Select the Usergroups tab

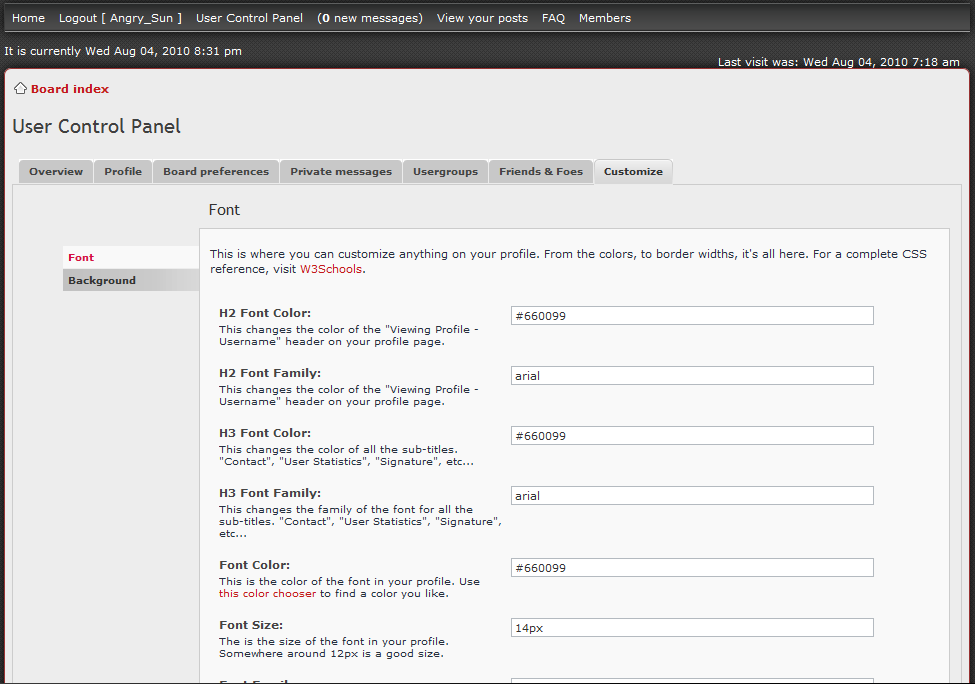click(x=445, y=172)
